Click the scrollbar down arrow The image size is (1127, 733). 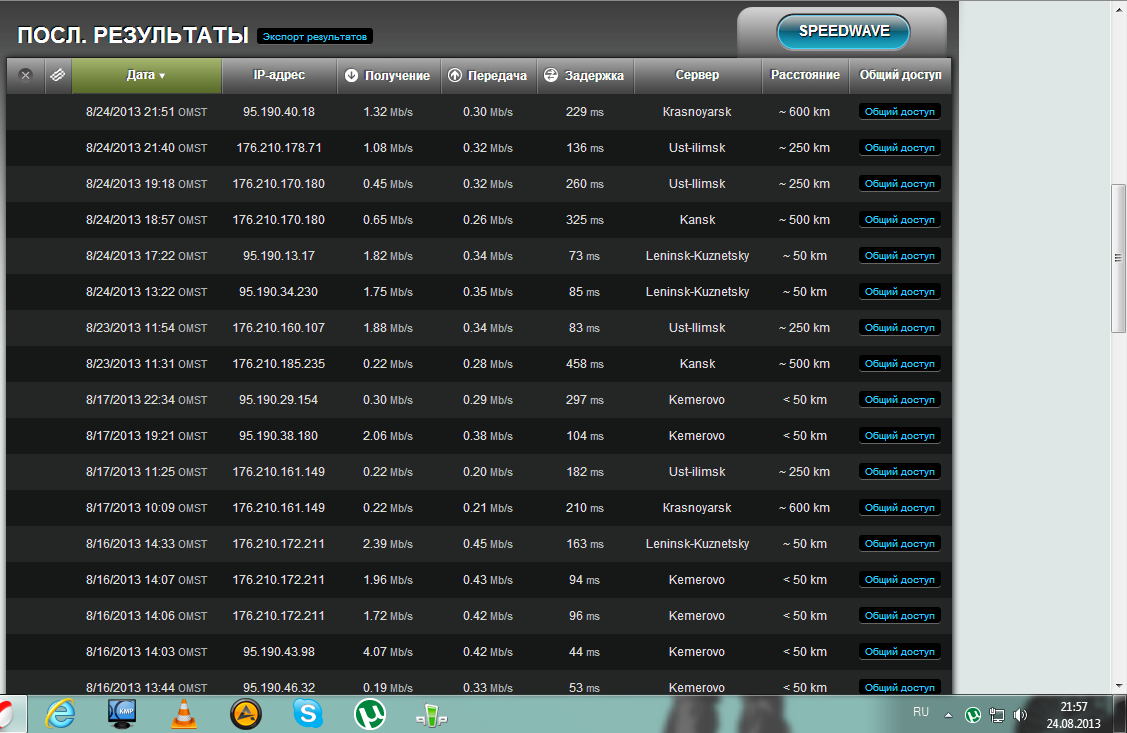click(1118, 686)
